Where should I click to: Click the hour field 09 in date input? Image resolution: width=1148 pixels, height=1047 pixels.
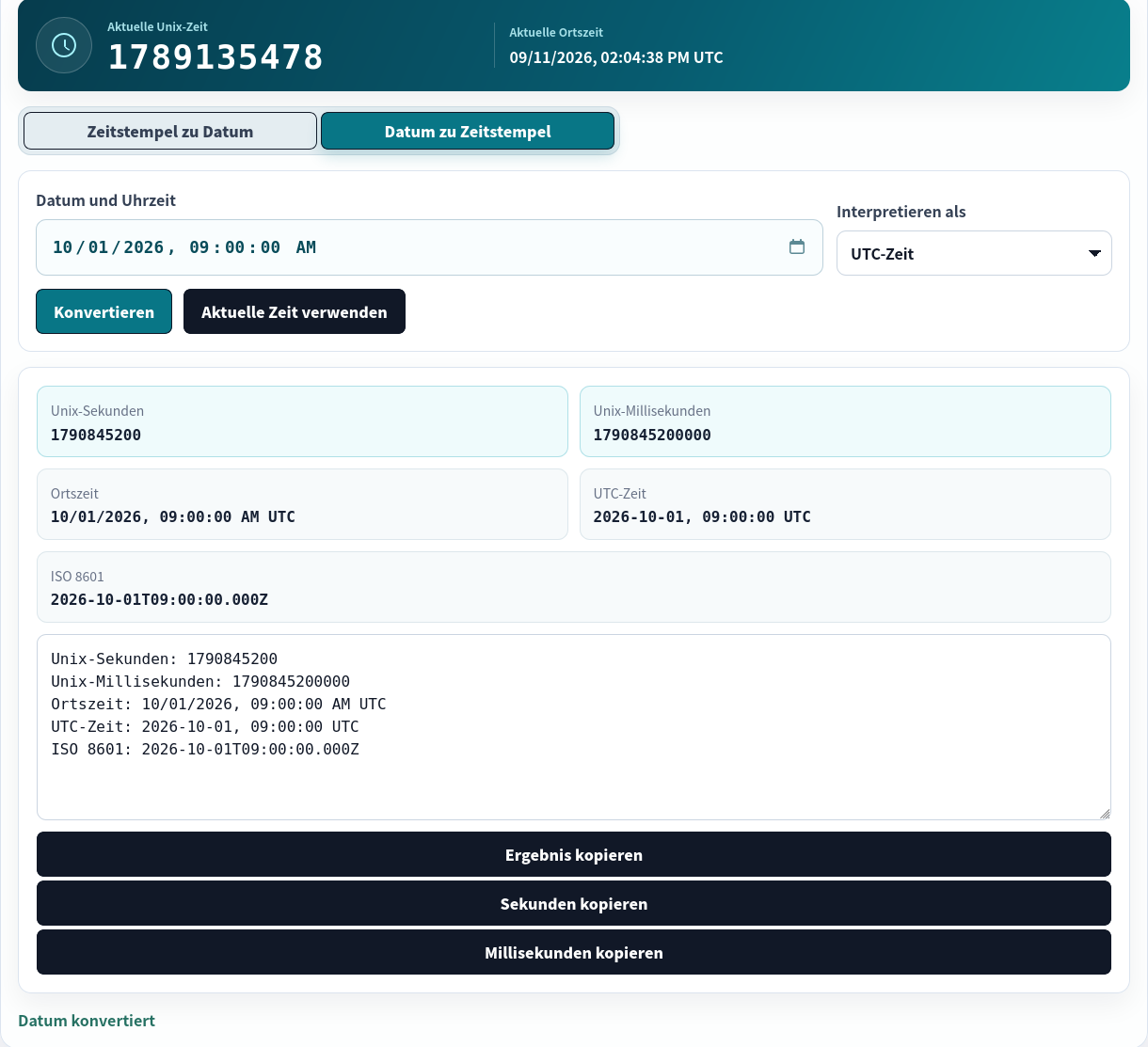[199, 247]
